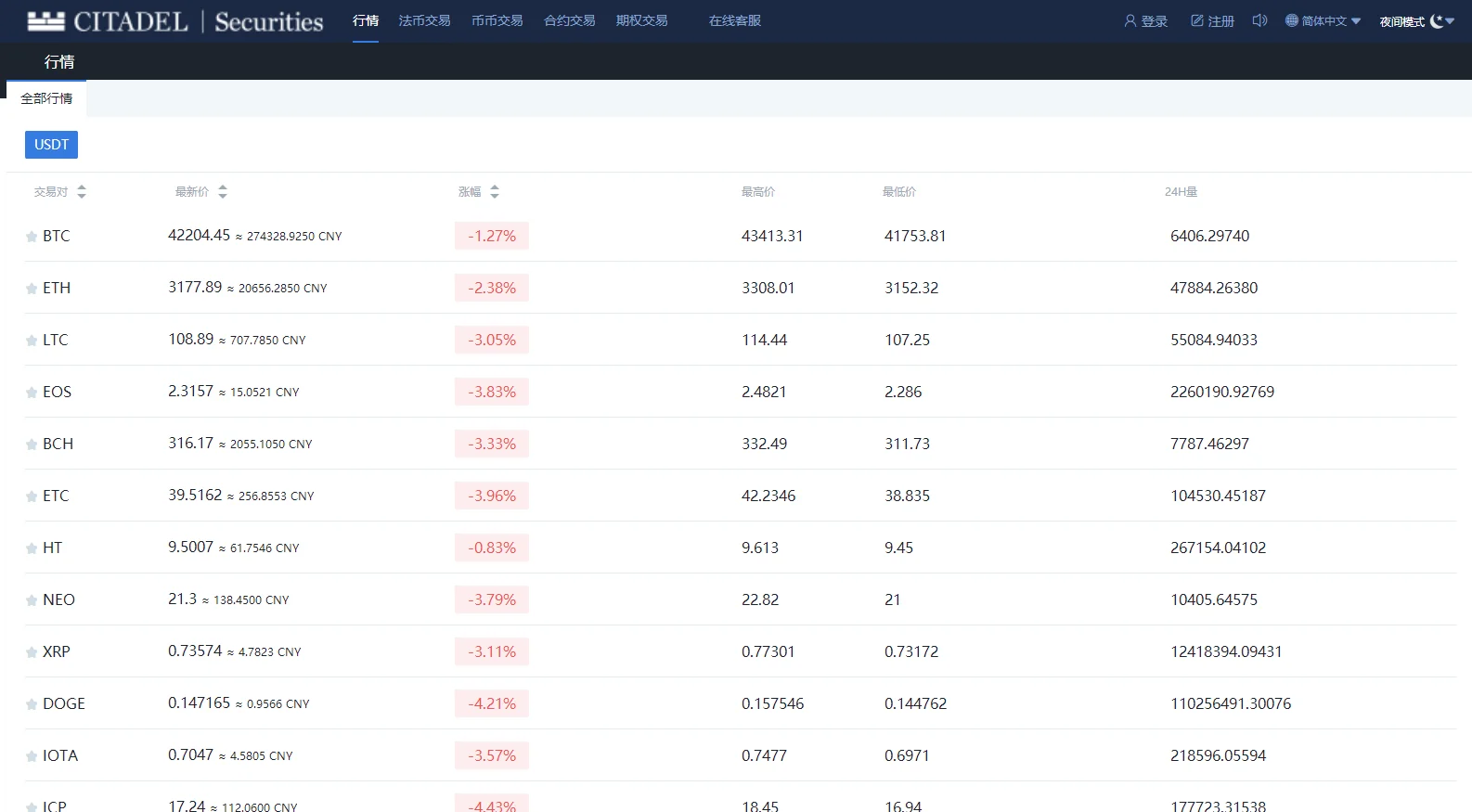Viewport: 1472px width, 812px height.
Task: Click the star beside LTC
Action: (32, 341)
